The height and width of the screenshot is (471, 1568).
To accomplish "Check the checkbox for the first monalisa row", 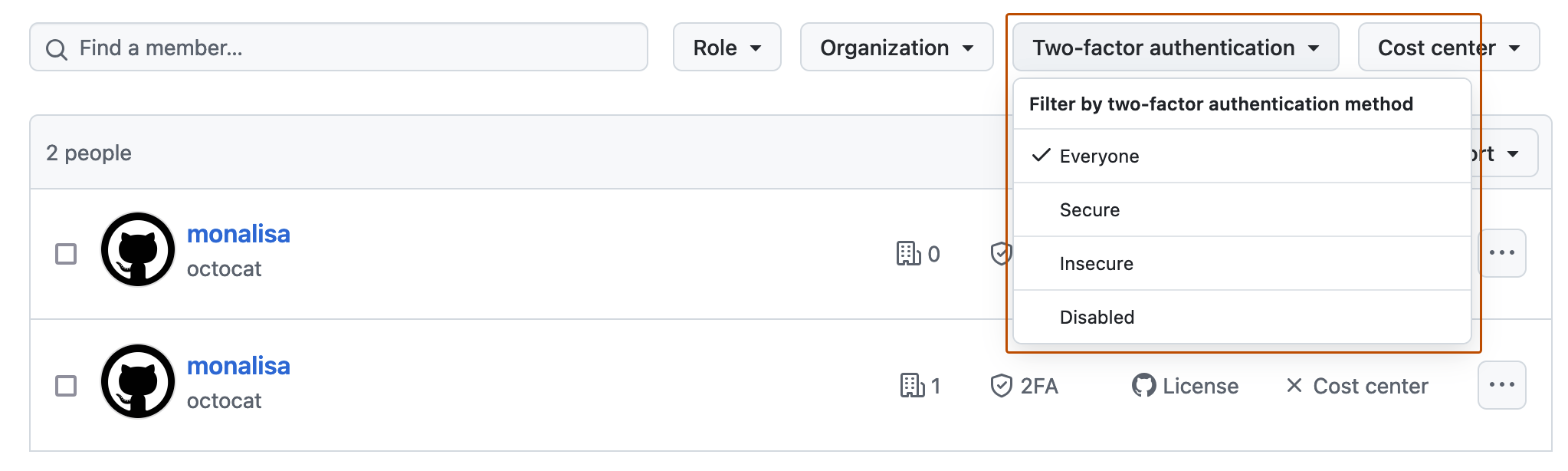I will pos(66,253).
